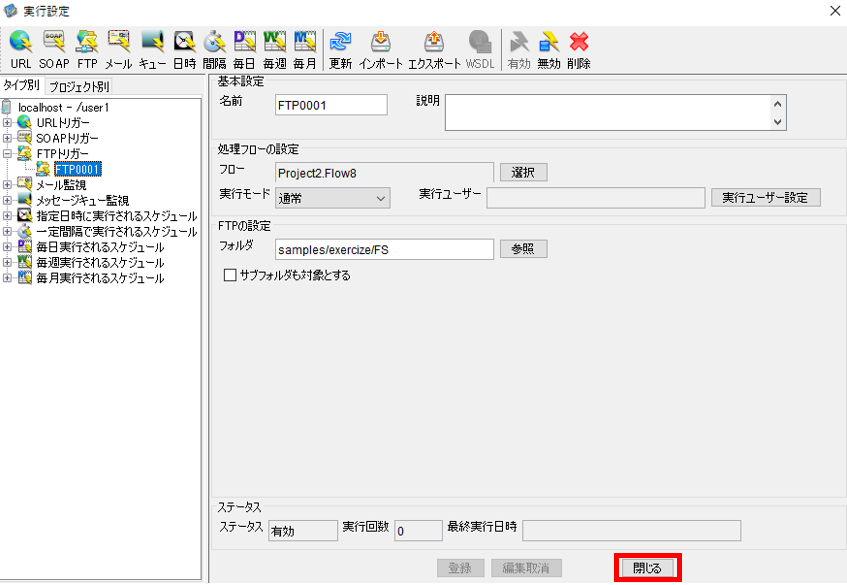The image size is (847, 585).
Task: Expand the URLトリガー tree branch
Action: click(x=7, y=123)
